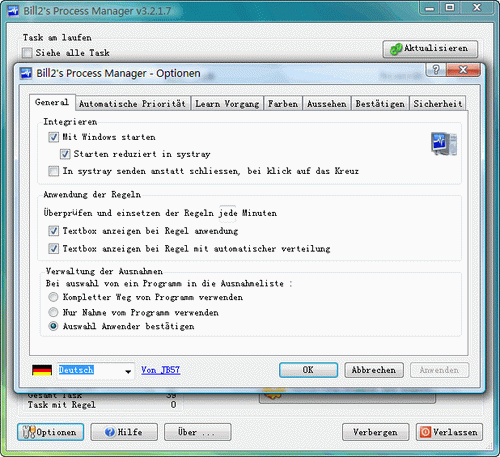Viewport: 500px width, 457px height.
Task: Click the minutes field after jede
Action: [x=228, y=213]
